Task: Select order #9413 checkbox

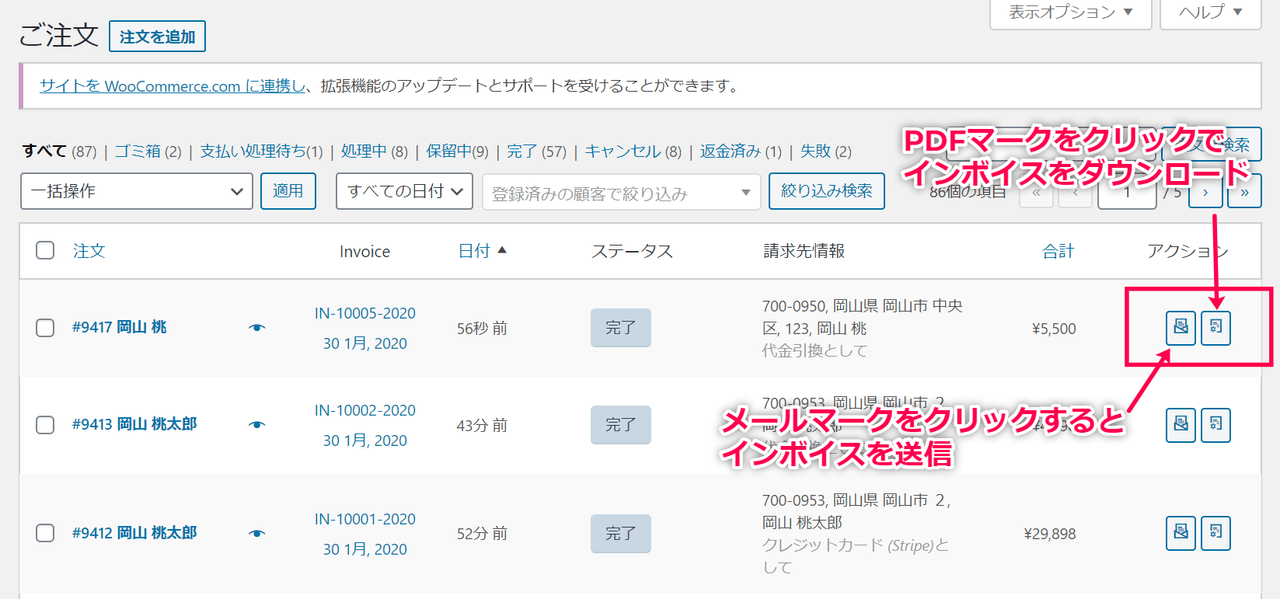Action: [x=45, y=425]
